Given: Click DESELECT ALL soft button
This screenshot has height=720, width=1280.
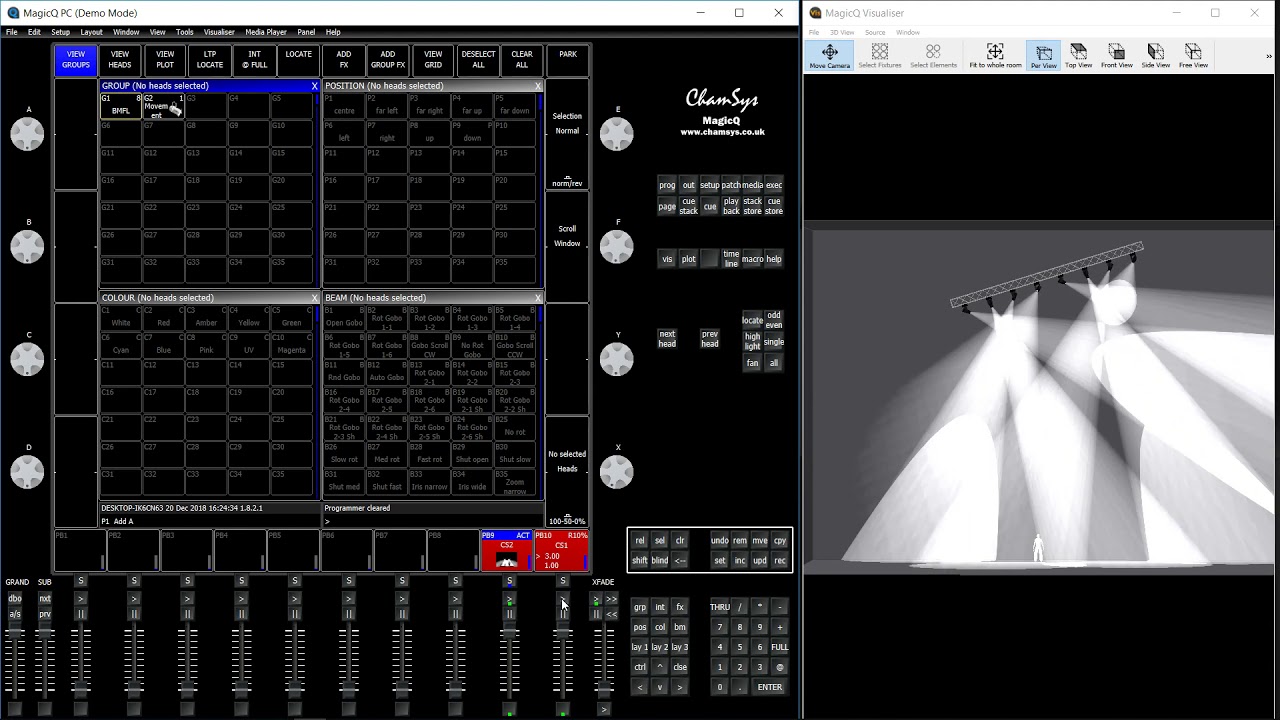Looking at the screenshot, I should [478, 60].
